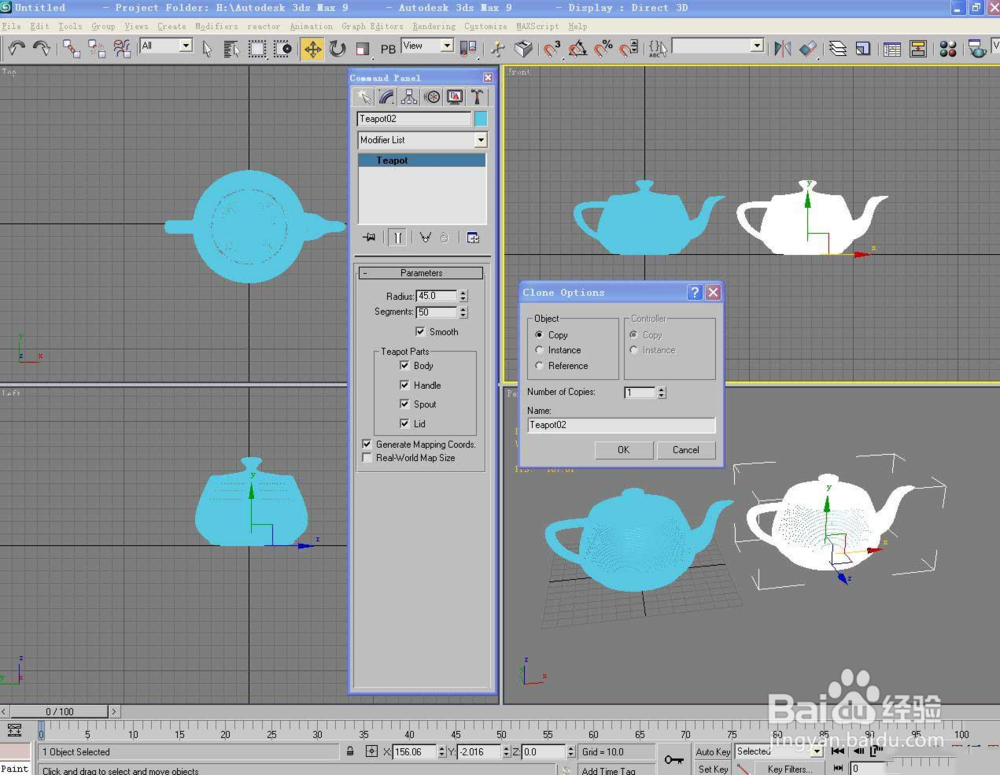Click the Mirror tool icon
Screen dimensions: 1000x775
tap(783, 48)
